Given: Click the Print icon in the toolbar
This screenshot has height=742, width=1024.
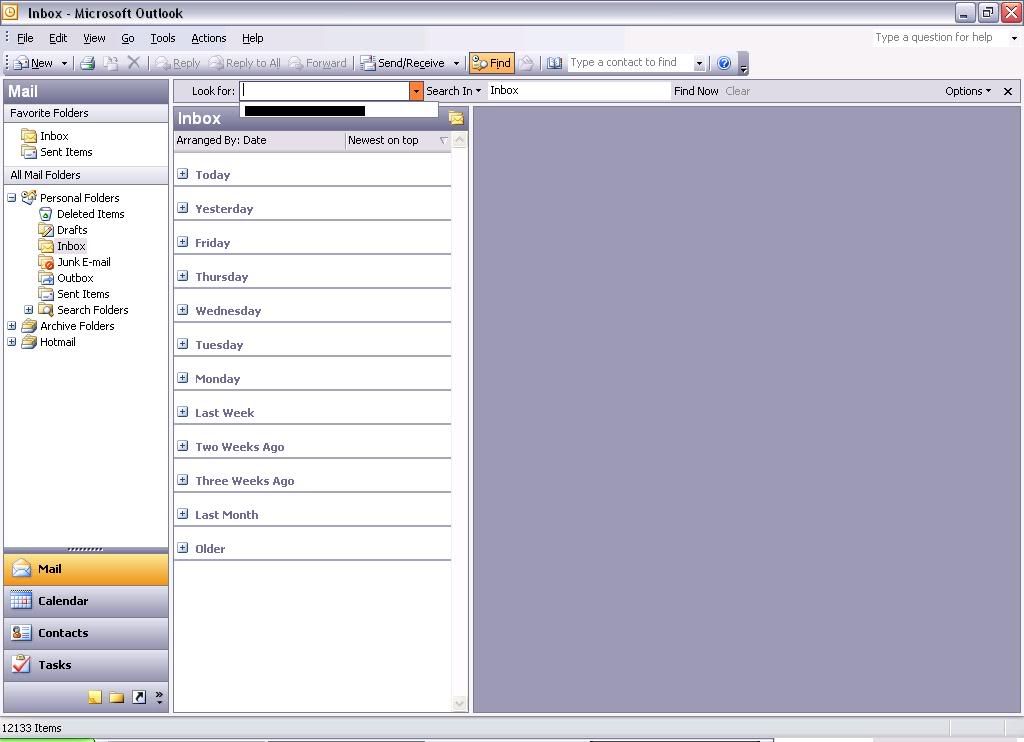Looking at the screenshot, I should coord(88,63).
